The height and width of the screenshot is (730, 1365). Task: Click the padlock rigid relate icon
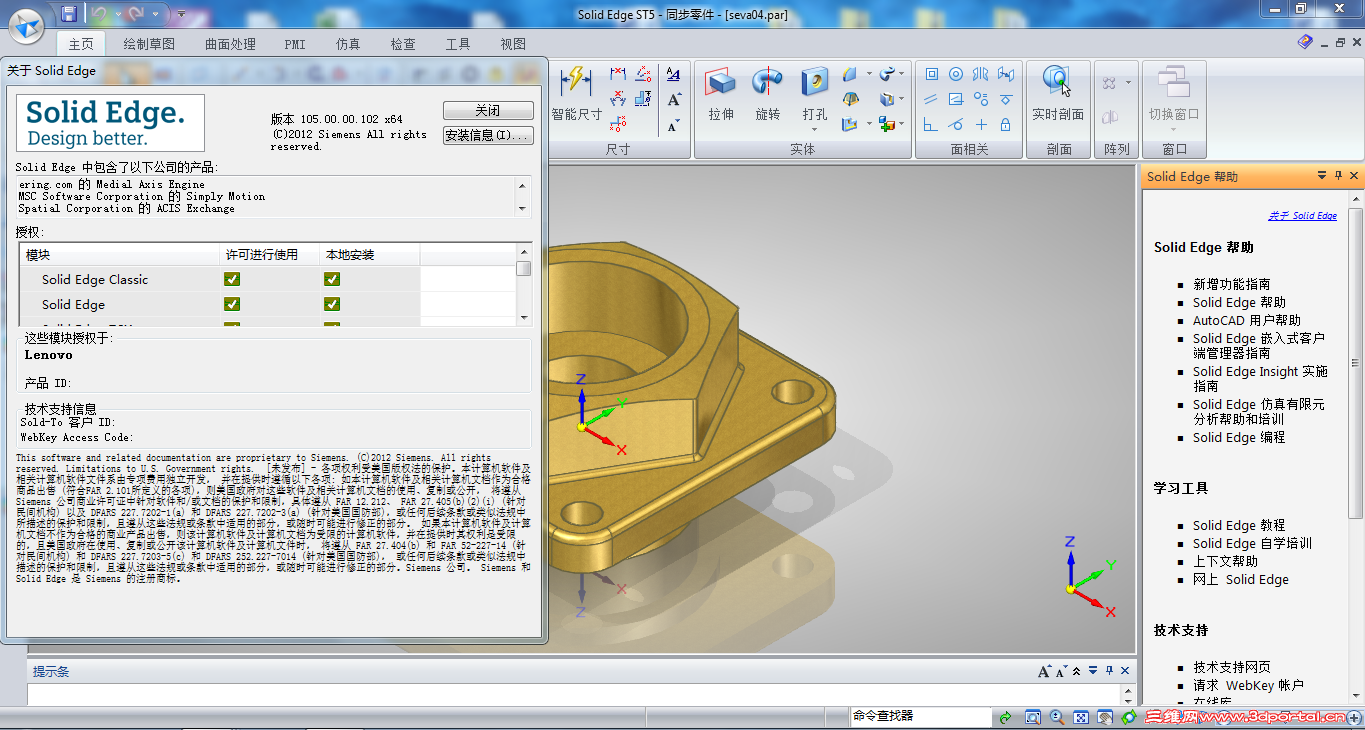[x=1006, y=124]
